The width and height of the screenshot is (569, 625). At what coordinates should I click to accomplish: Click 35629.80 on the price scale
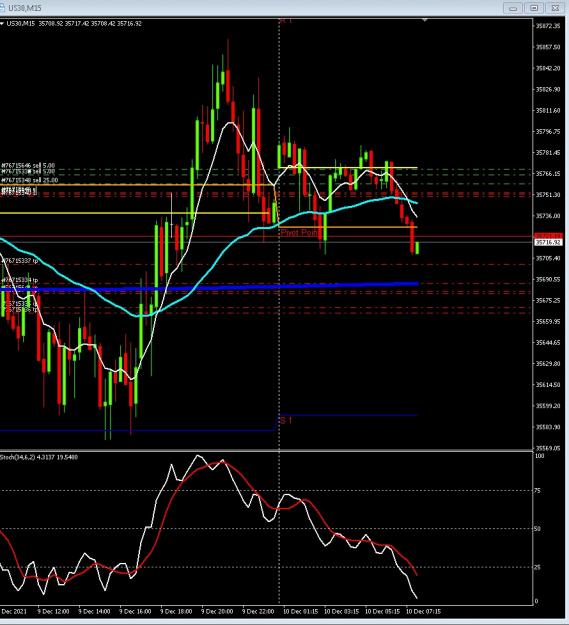coord(548,364)
